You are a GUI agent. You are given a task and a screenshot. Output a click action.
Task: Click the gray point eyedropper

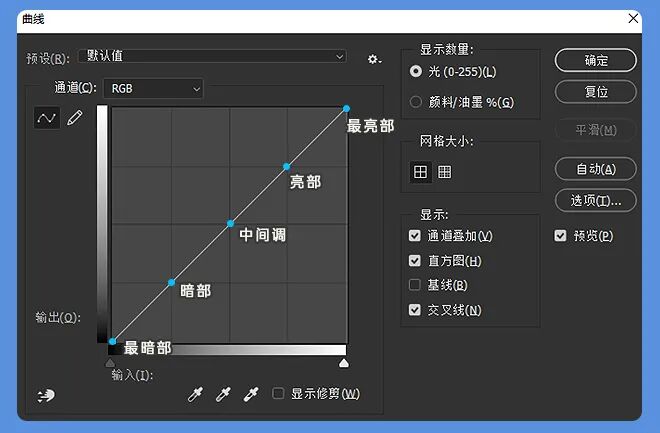tap(223, 394)
